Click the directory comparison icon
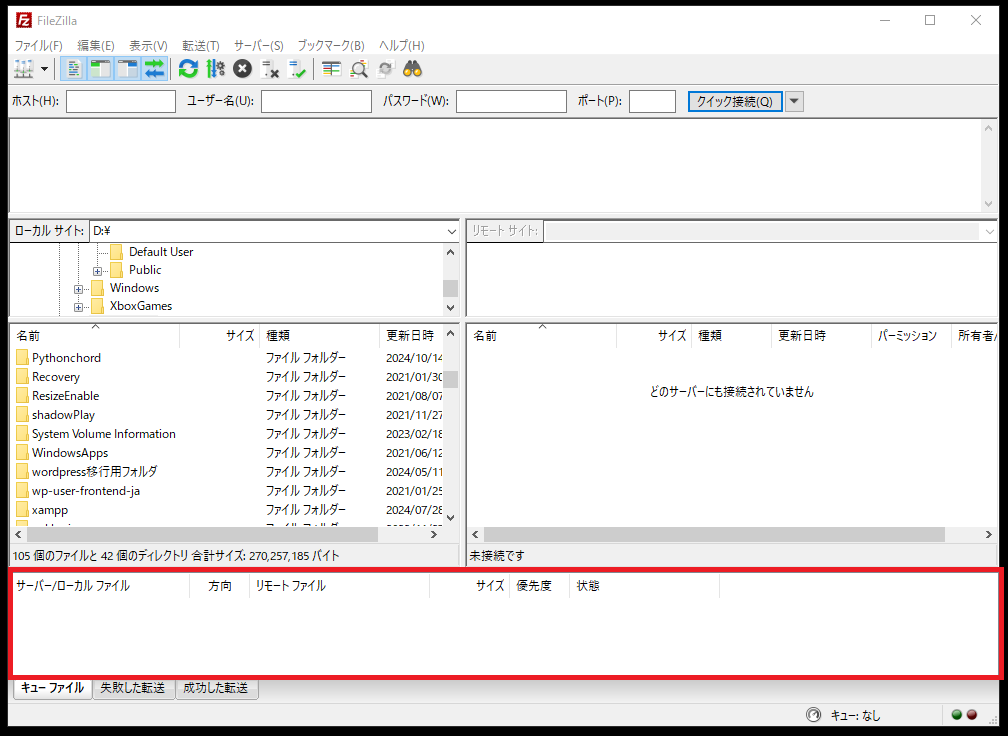This screenshot has width=1008, height=736. pyautogui.click(x=358, y=69)
